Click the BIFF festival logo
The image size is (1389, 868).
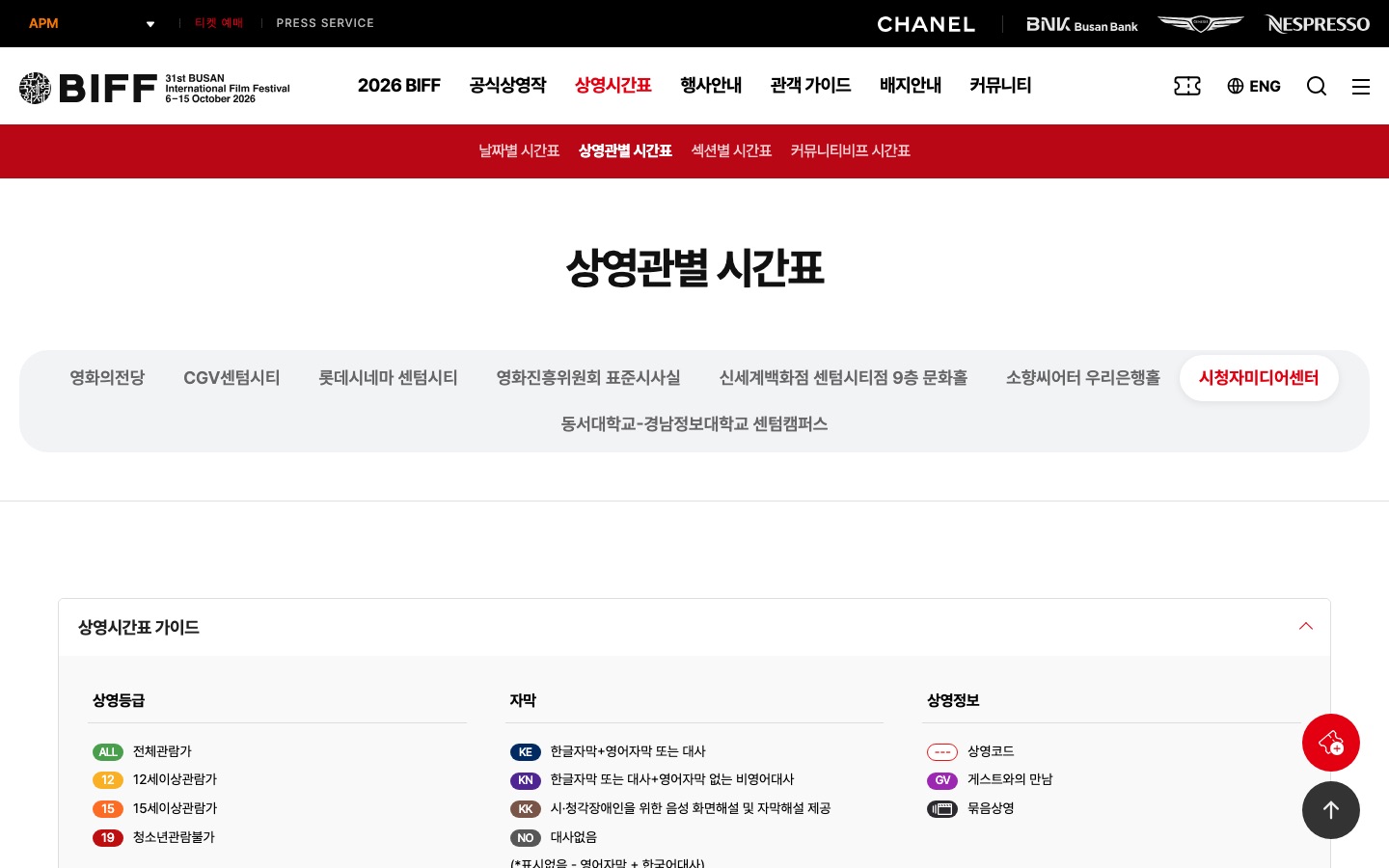pyautogui.click(x=154, y=88)
